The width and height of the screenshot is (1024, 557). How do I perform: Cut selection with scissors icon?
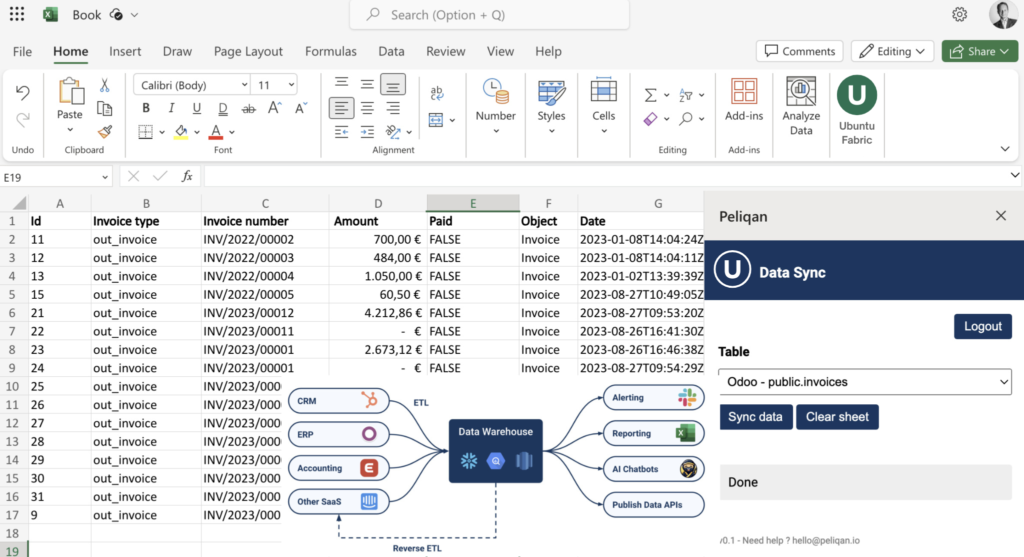click(104, 85)
